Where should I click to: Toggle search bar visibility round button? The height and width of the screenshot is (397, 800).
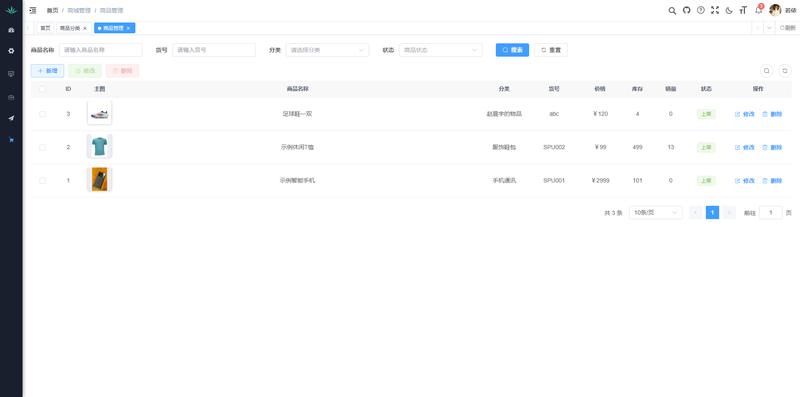(766, 71)
